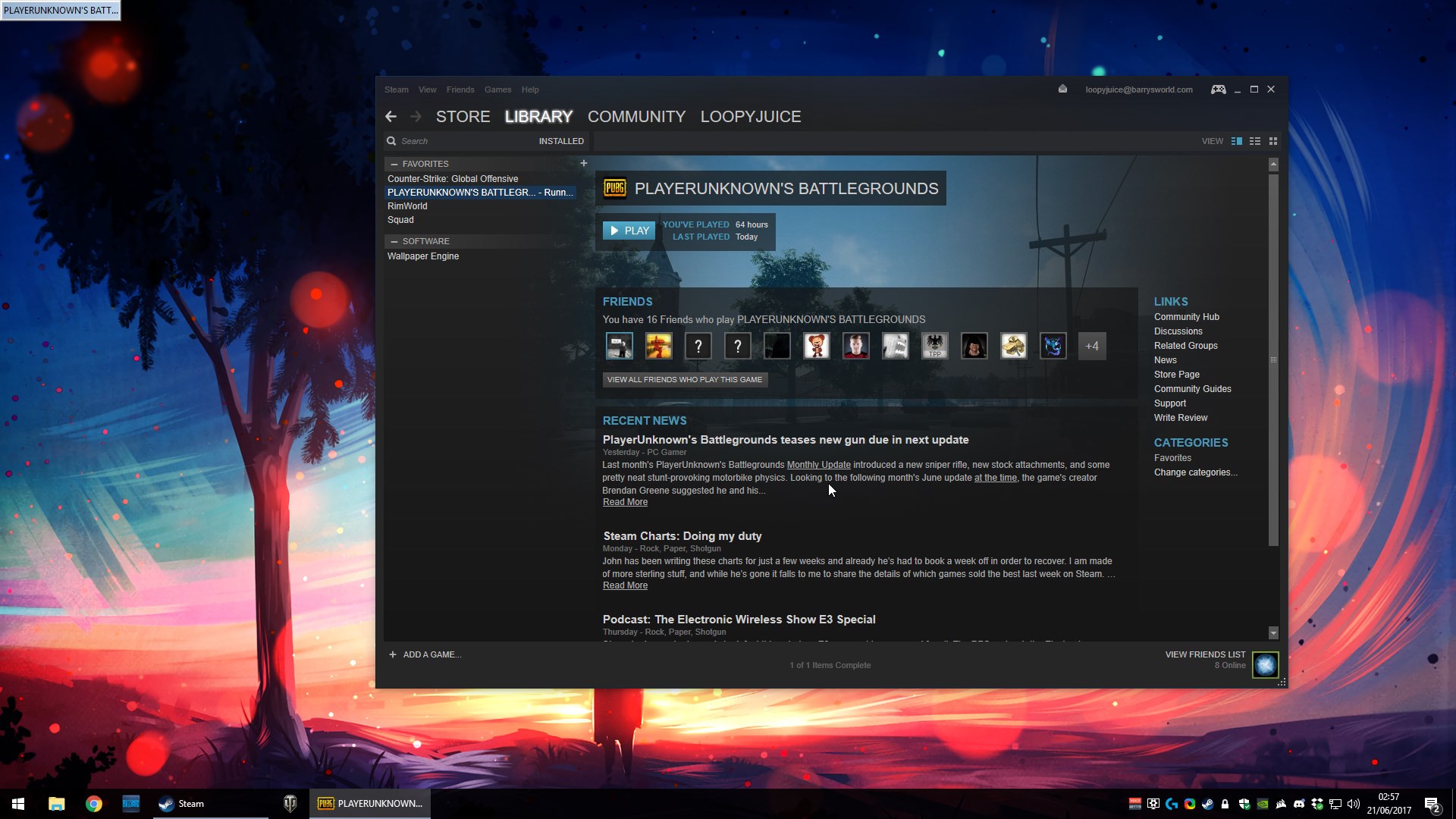
Task: Click the volume speaker tray icon
Action: click(x=1354, y=804)
